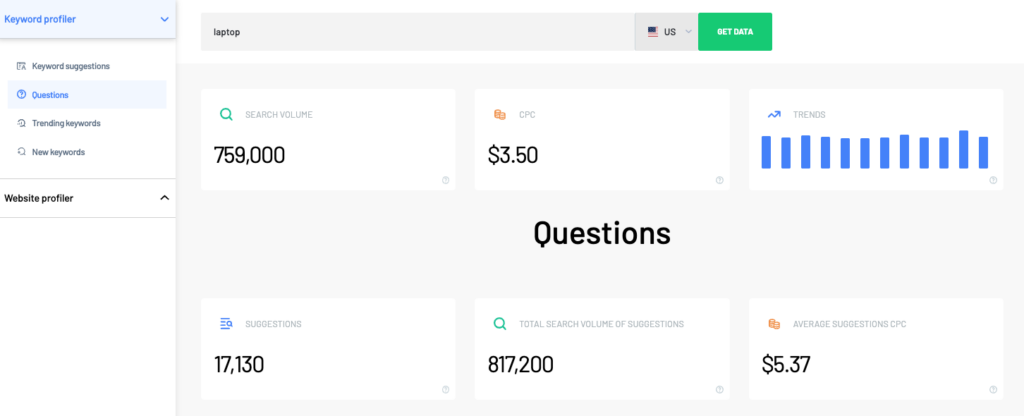The width and height of the screenshot is (1024, 416).
Task: Go to Trending keywords
Action: 66,123
